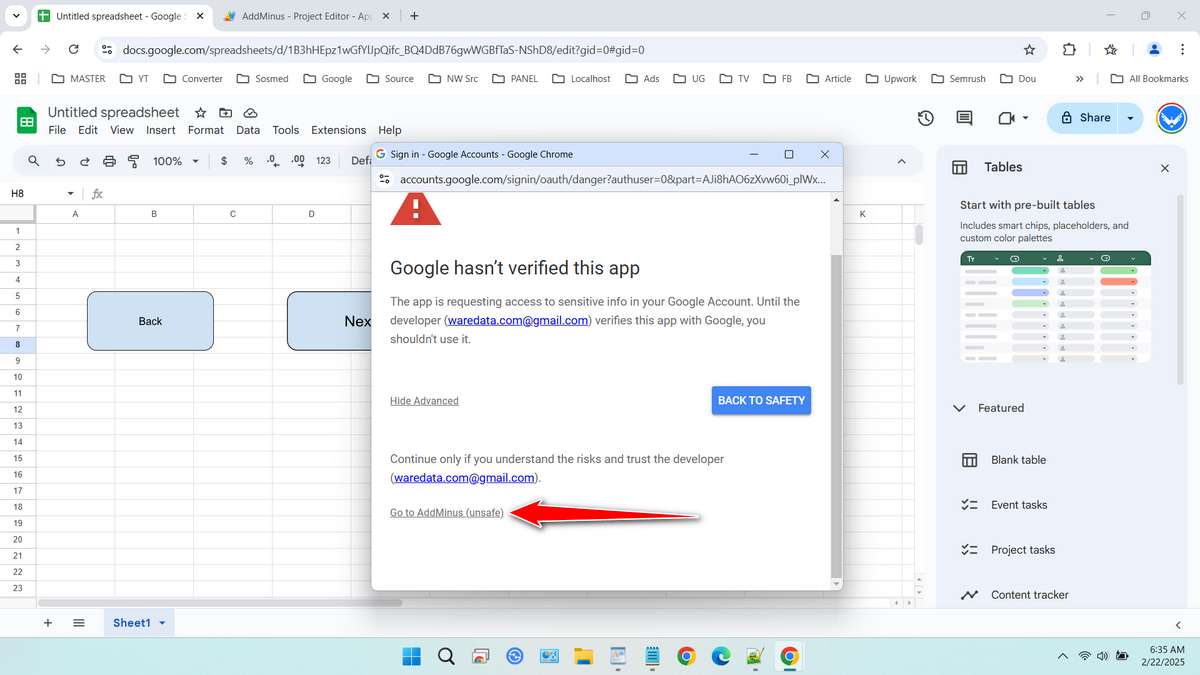Click the Undo icon
1200x675 pixels.
(60, 160)
